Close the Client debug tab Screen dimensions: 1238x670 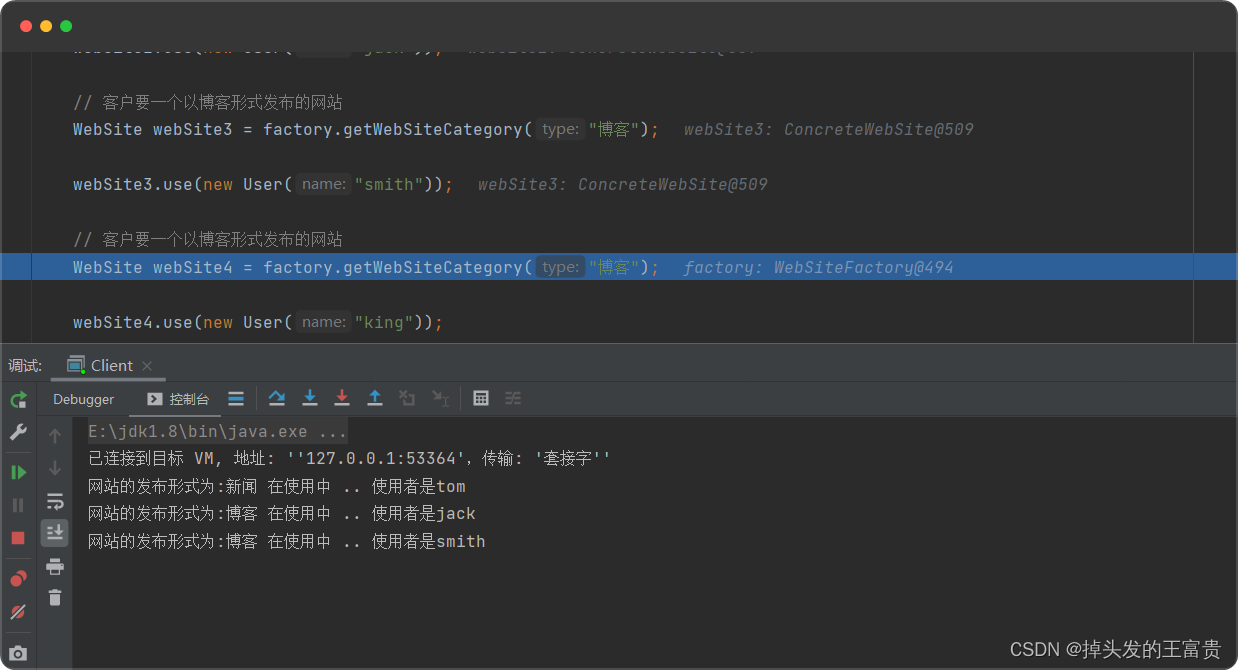coord(147,366)
